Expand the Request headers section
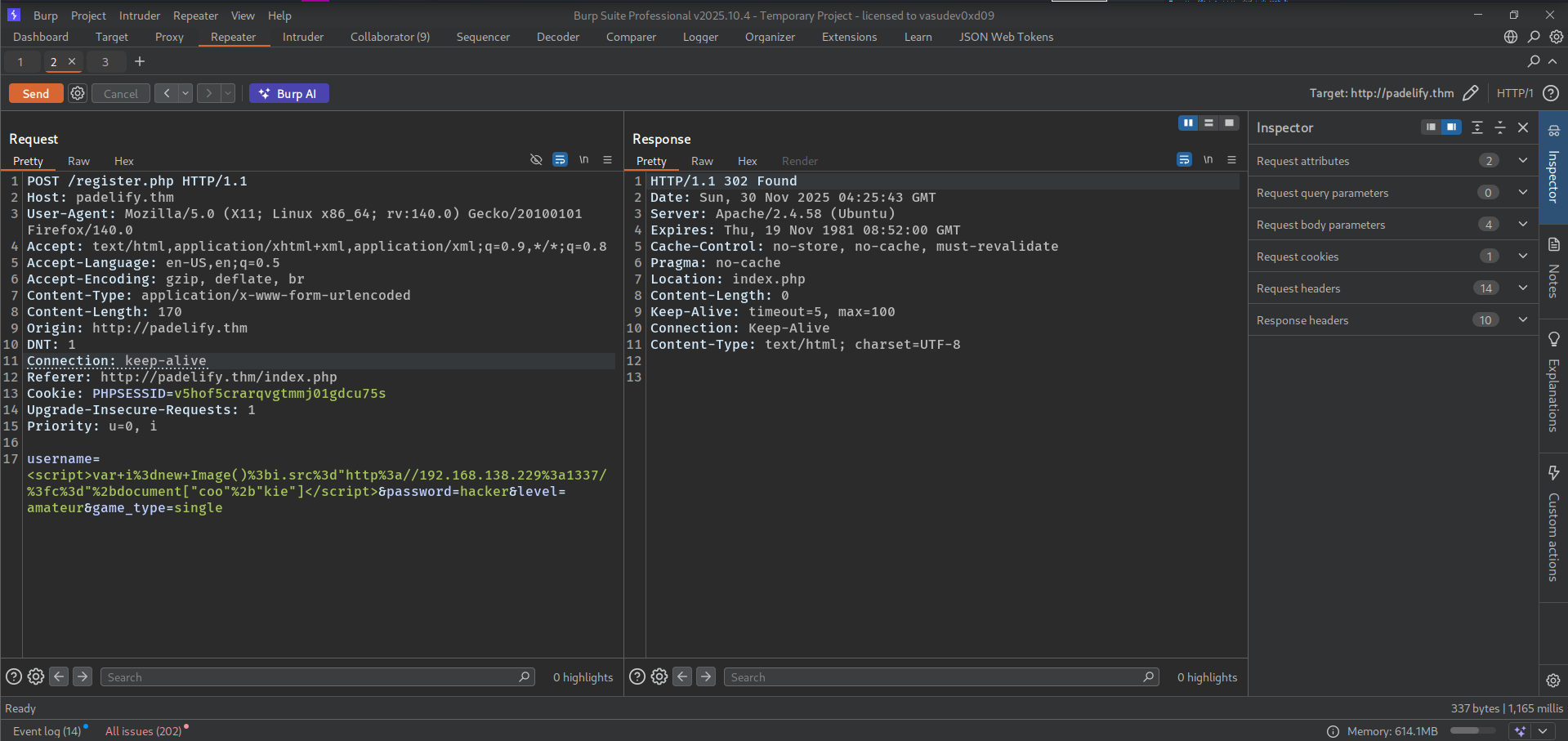This screenshot has height=741, width=1568. (x=1522, y=288)
